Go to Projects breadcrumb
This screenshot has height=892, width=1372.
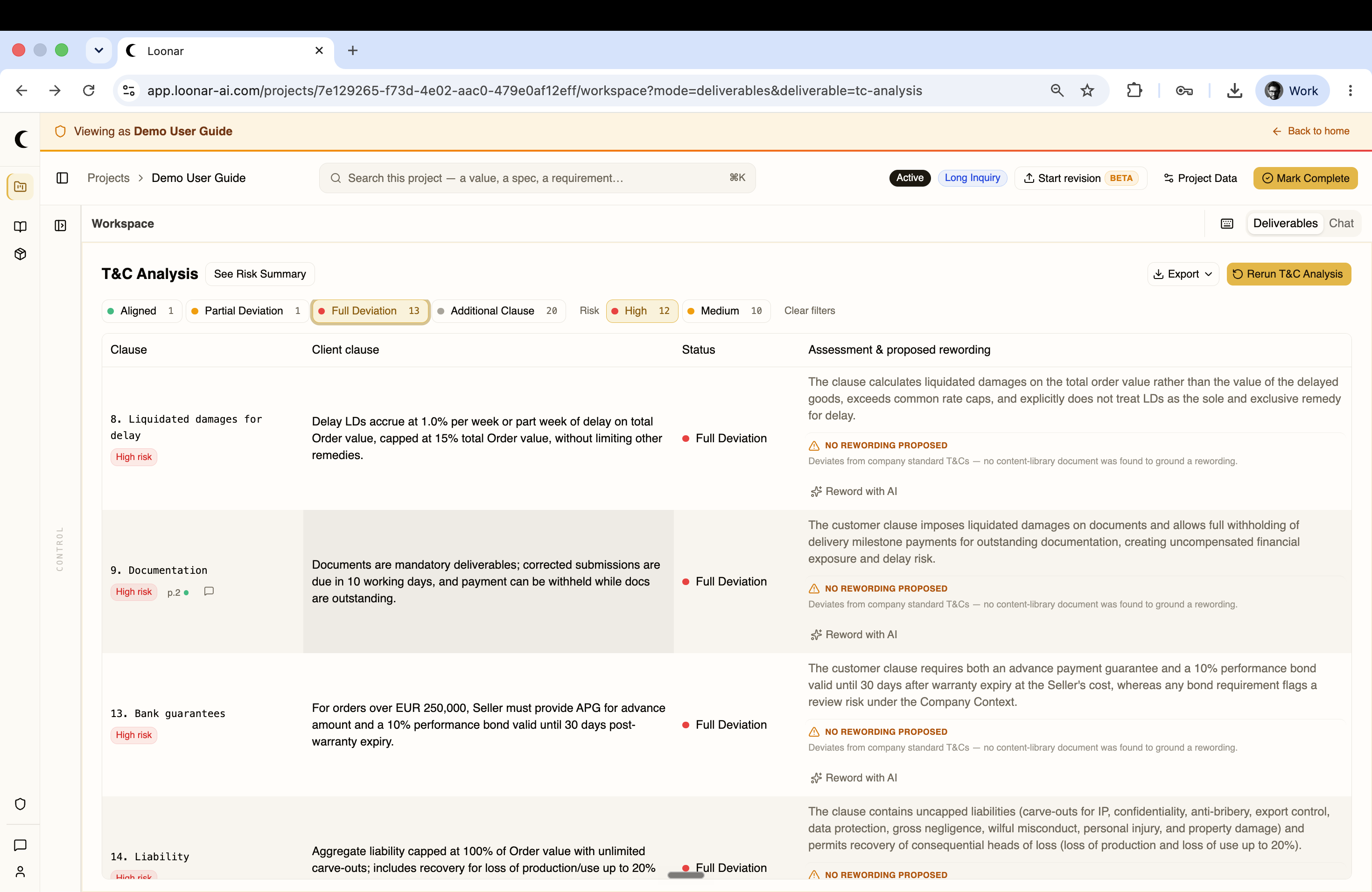pyautogui.click(x=108, y=178)
